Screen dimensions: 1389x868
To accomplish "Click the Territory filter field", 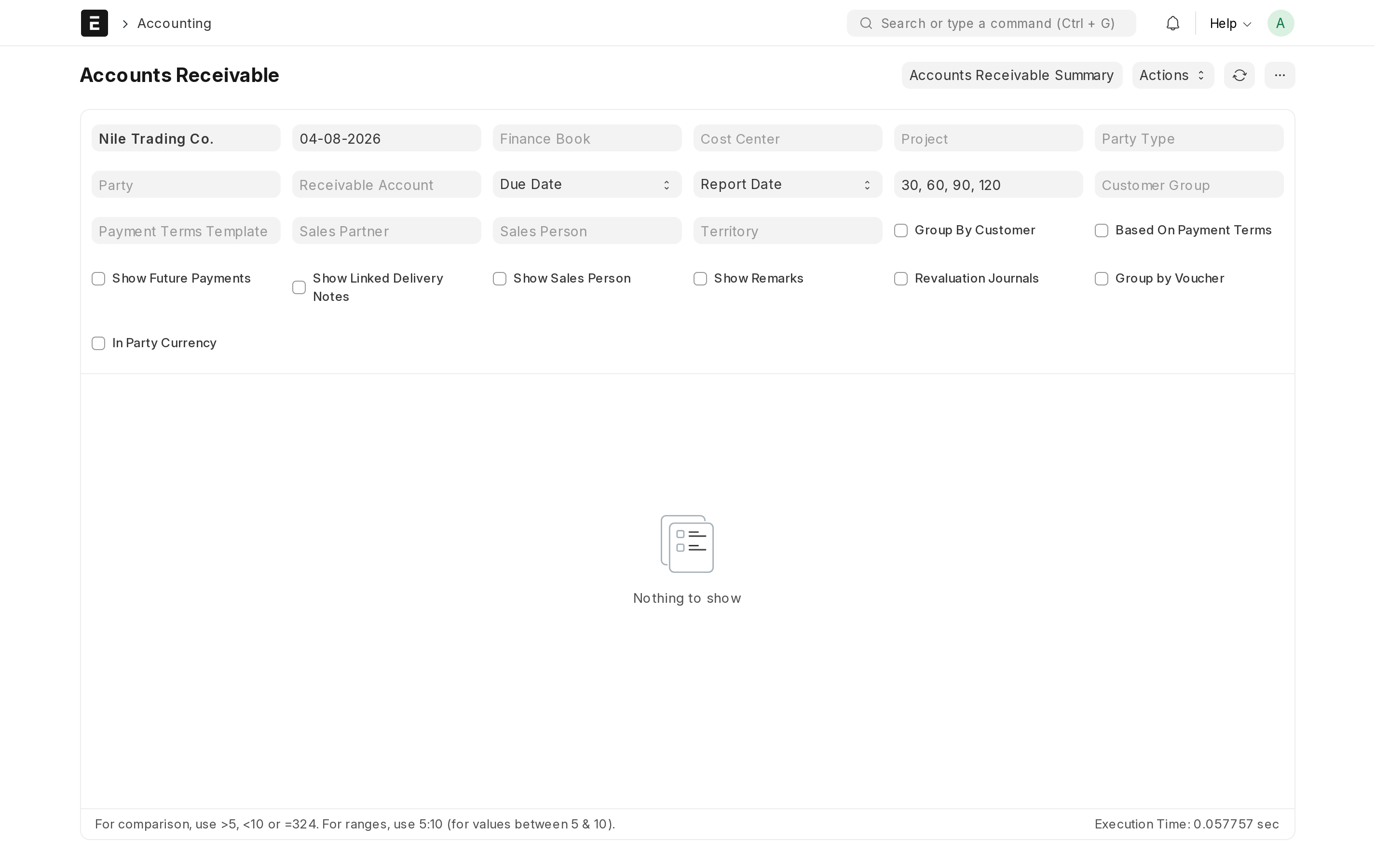I will pos(788,231).
